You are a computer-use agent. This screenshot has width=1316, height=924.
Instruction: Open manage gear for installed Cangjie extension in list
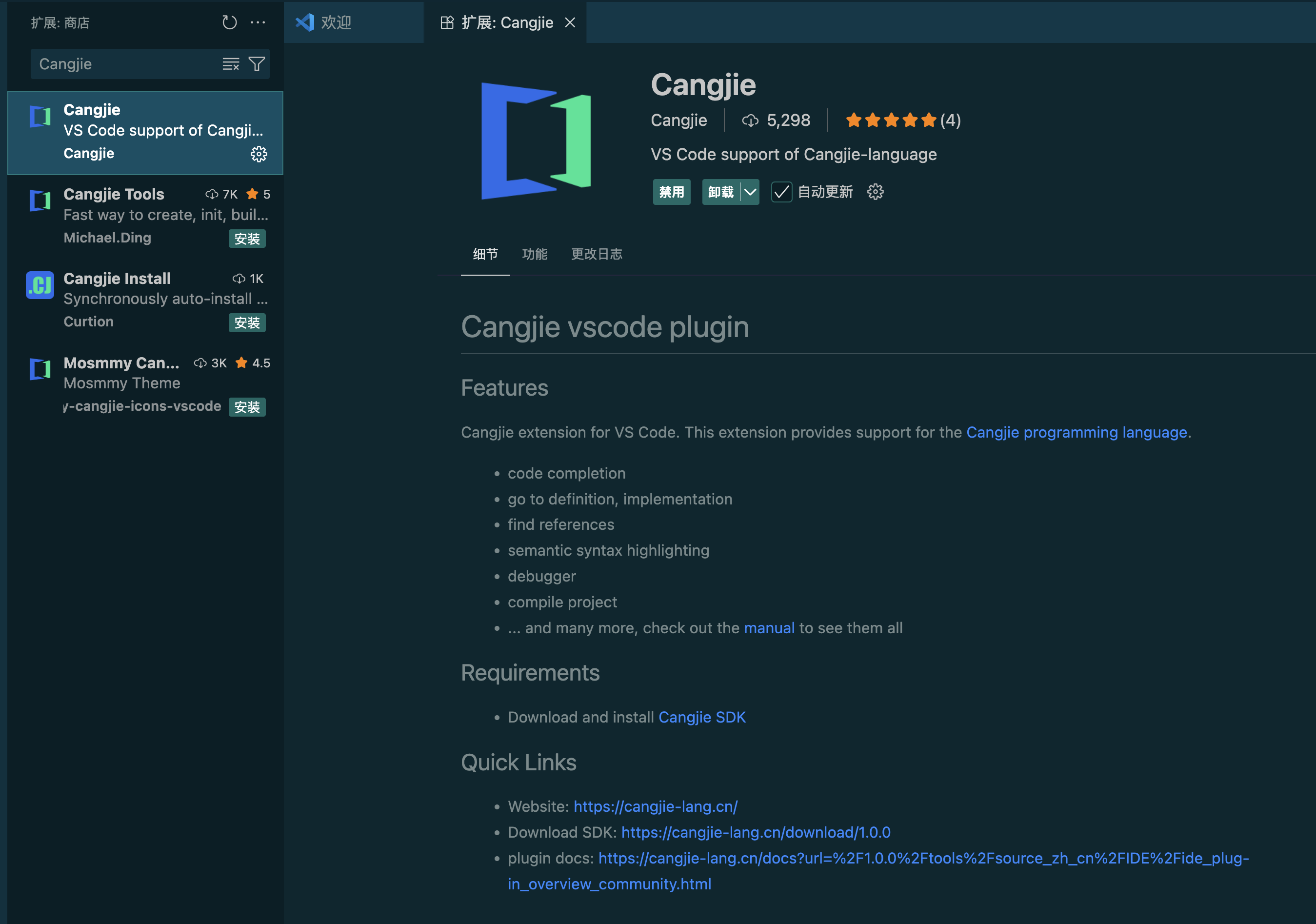click(x=259, y=154)
